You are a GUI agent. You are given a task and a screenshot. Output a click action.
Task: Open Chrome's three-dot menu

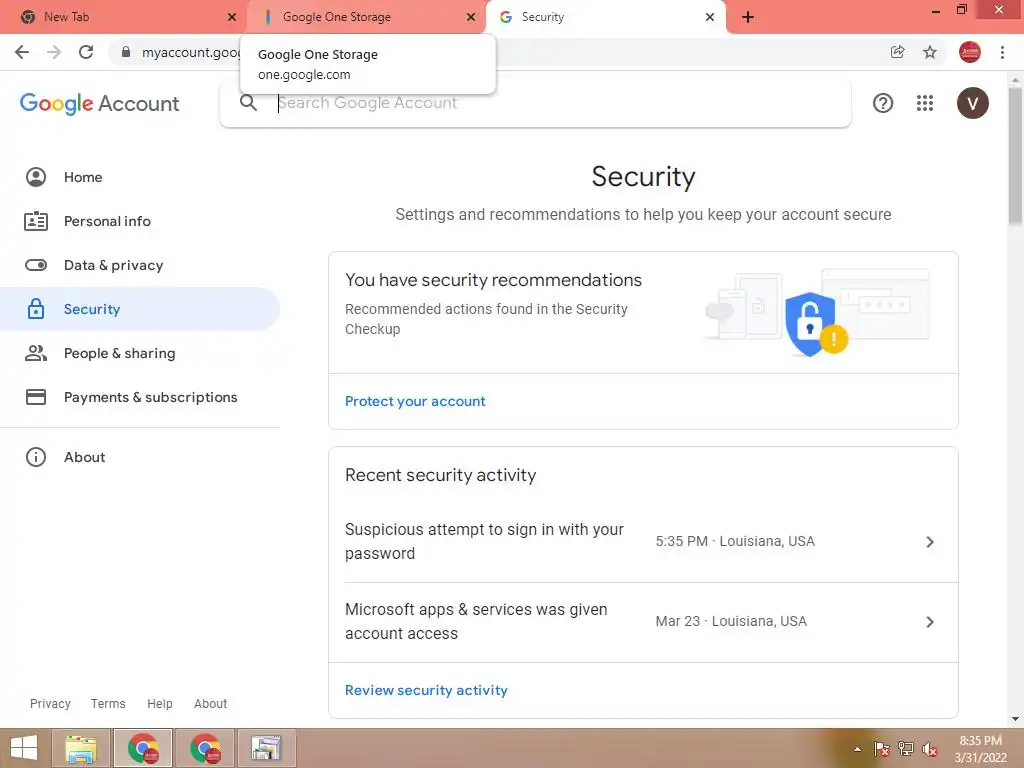click(x=1002, y=52)
